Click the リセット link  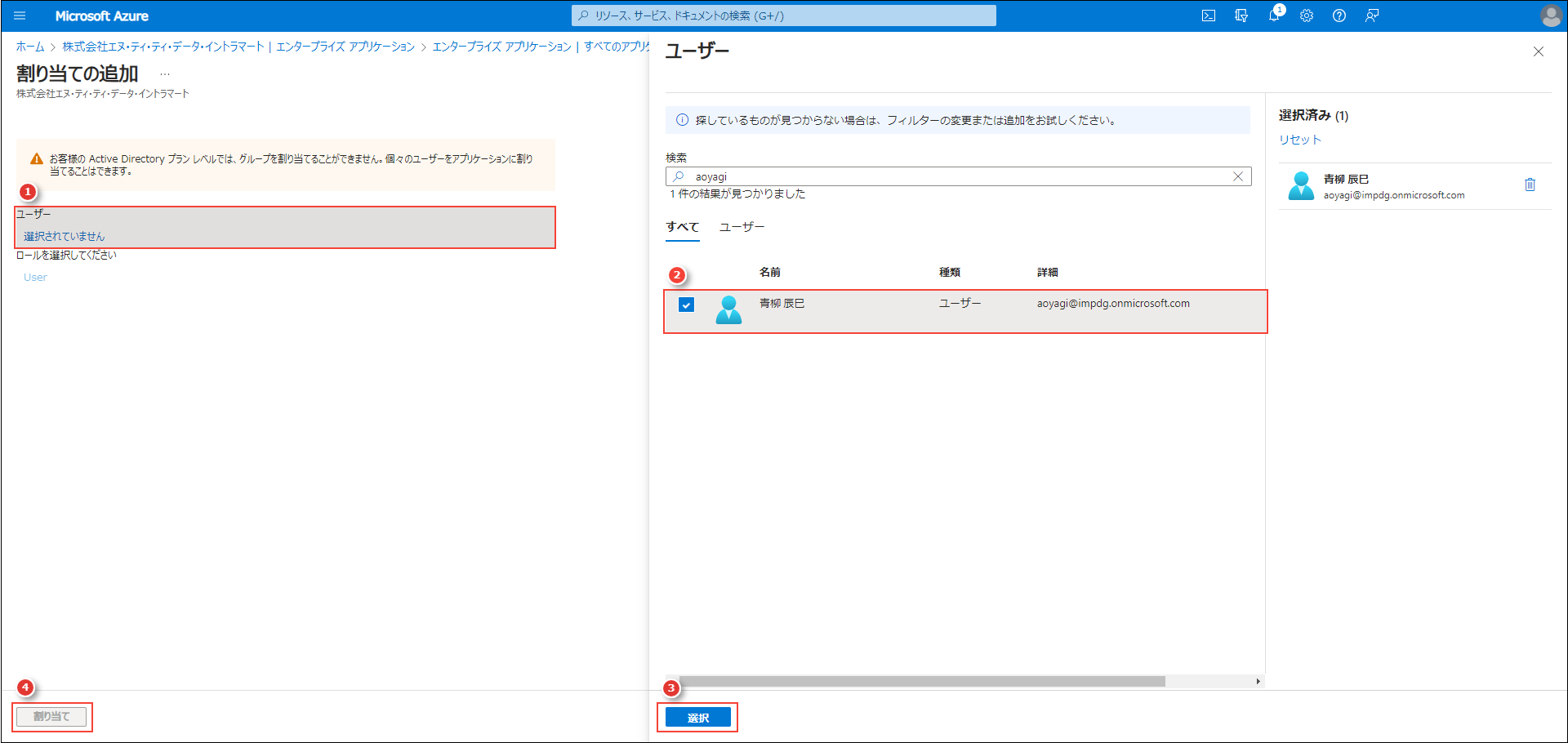coord(1298,139)
